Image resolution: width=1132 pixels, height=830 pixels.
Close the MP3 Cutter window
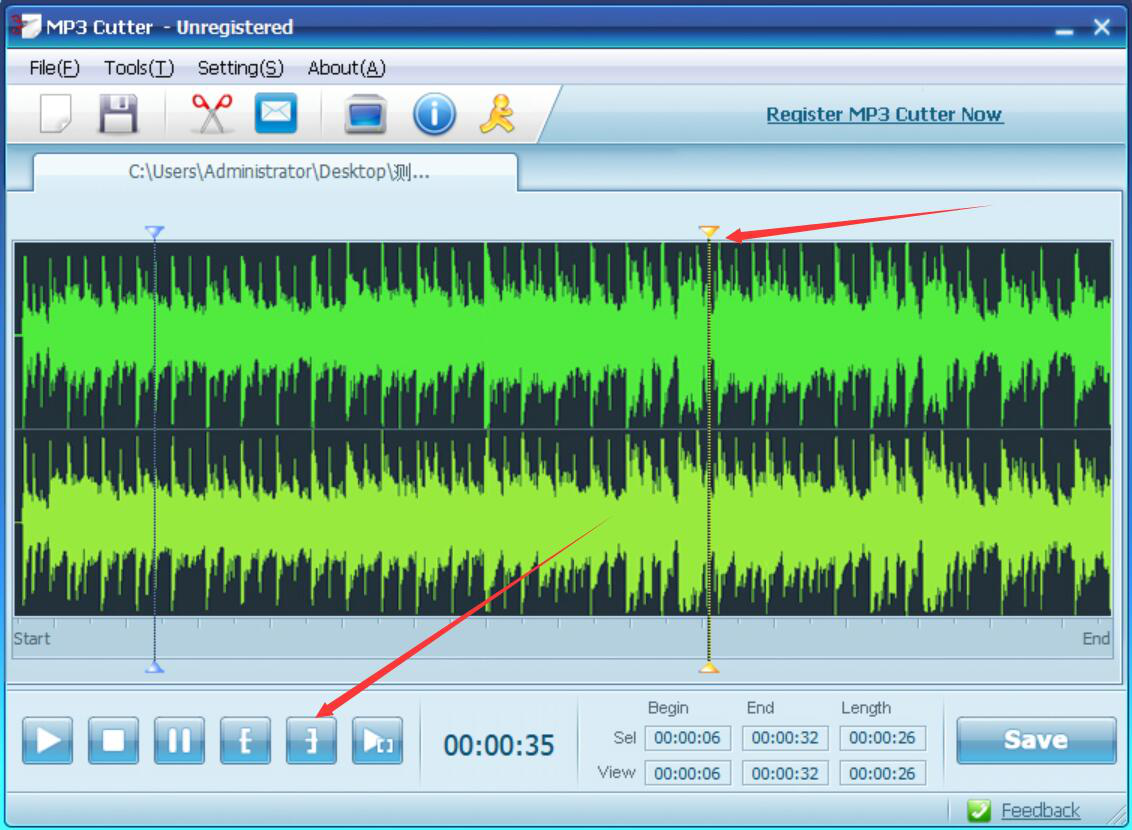pos(1102,27)
